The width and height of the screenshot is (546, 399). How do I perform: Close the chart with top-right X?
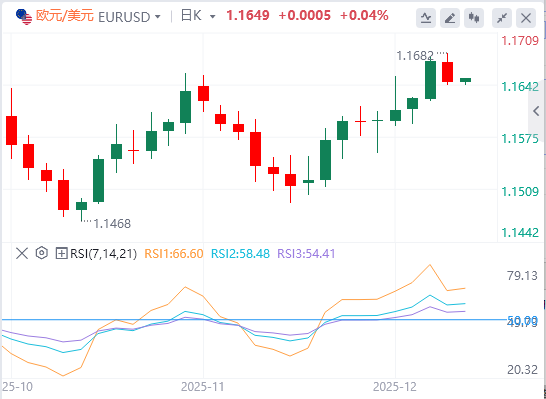pyautogui.click(x=526, y=17)
